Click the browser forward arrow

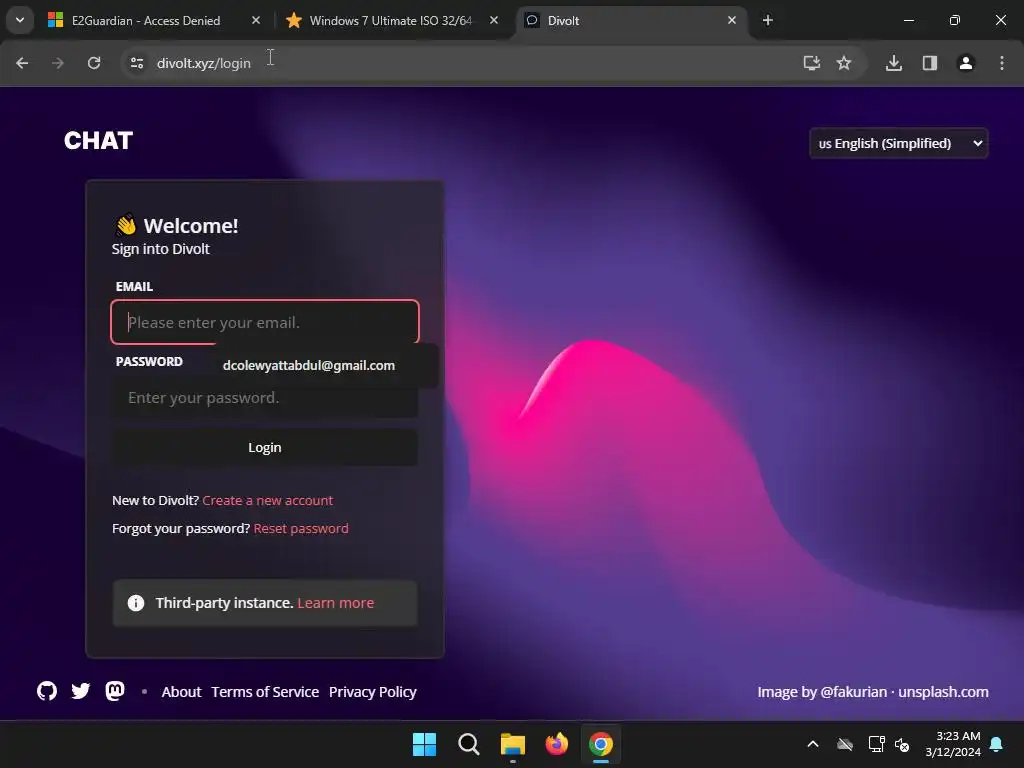tap(58, 63)
